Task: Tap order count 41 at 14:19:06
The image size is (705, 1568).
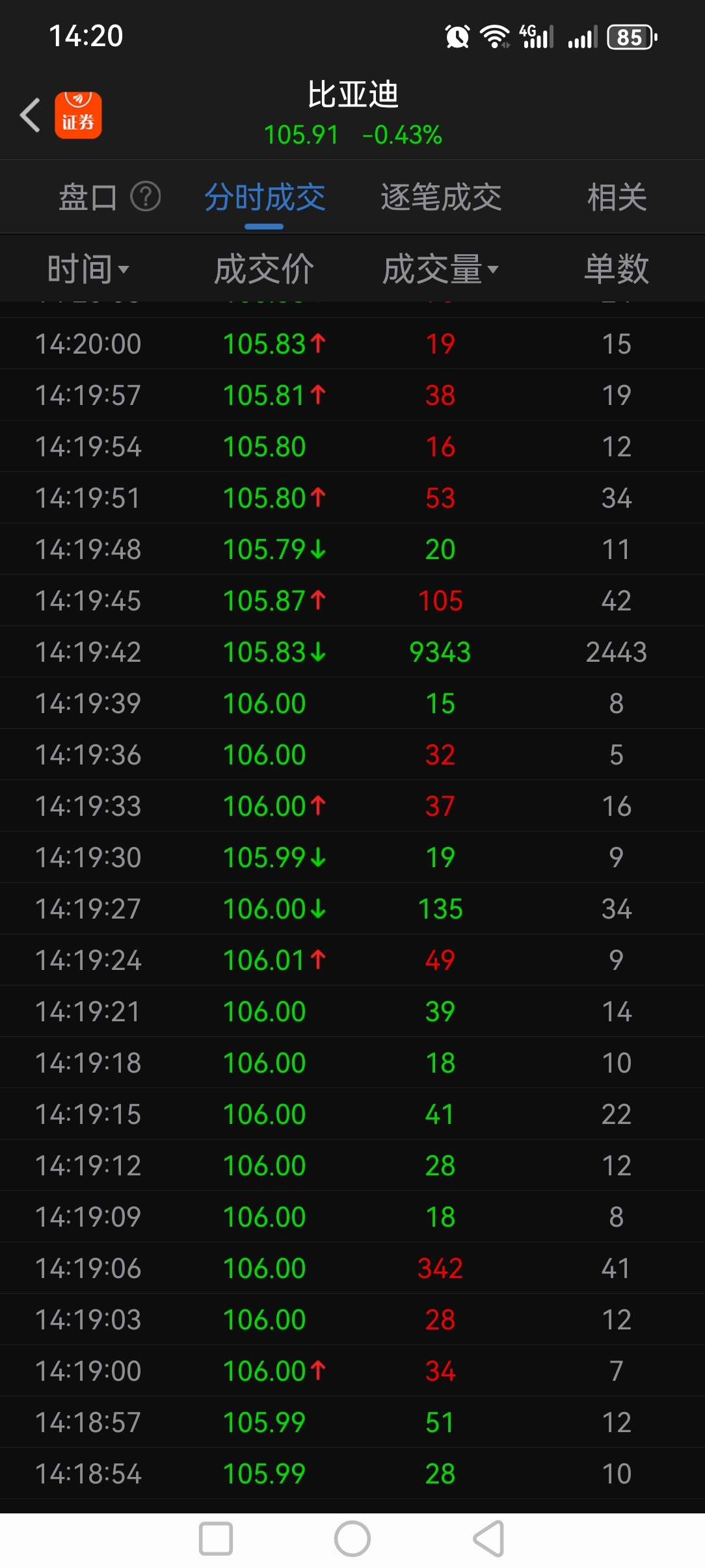Action: [x=617, y=1268]
